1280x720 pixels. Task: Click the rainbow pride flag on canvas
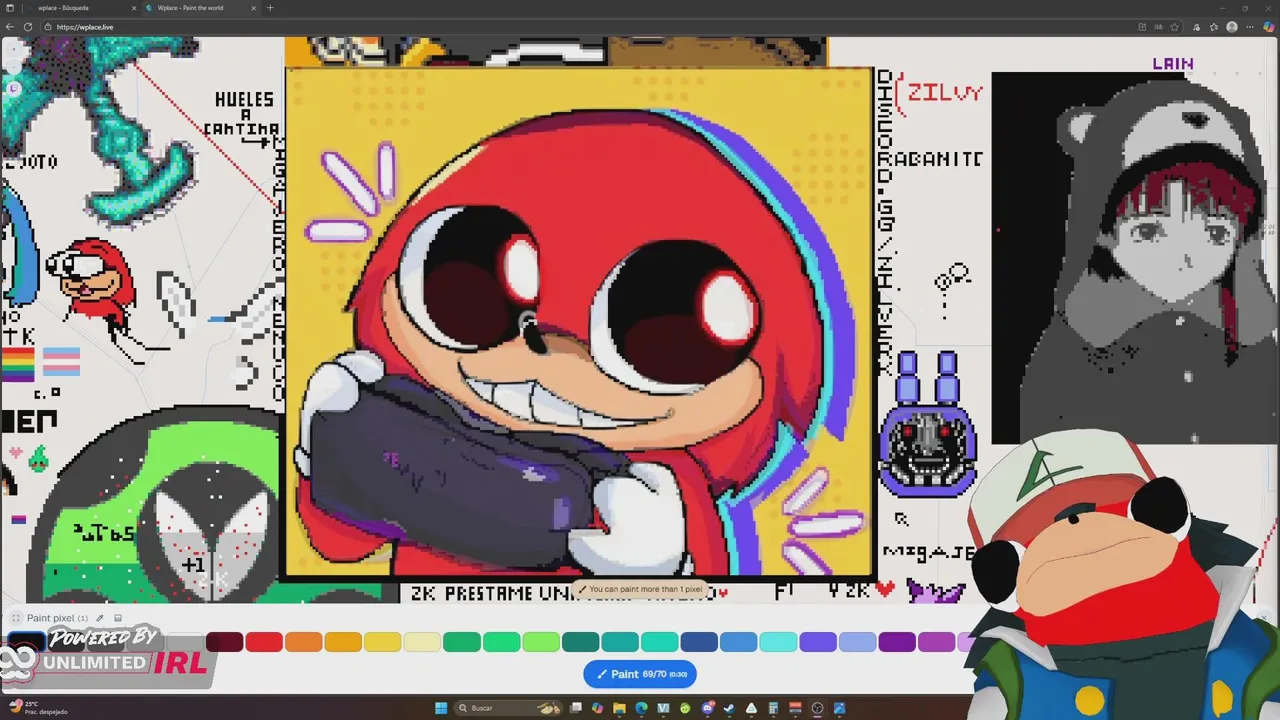click(17, 365)
